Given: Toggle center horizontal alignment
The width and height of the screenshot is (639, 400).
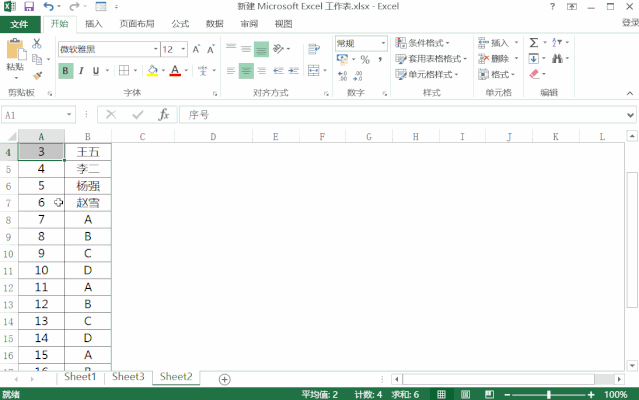Looking at the screenshot, I should pyautogui.click(x=246, y=71).
